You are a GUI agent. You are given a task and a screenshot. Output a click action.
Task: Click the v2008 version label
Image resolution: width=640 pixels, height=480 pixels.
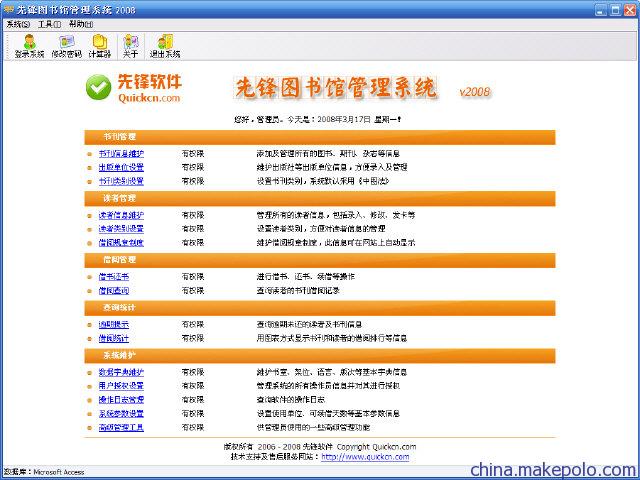pyautogui.click(x=474, y=91)
